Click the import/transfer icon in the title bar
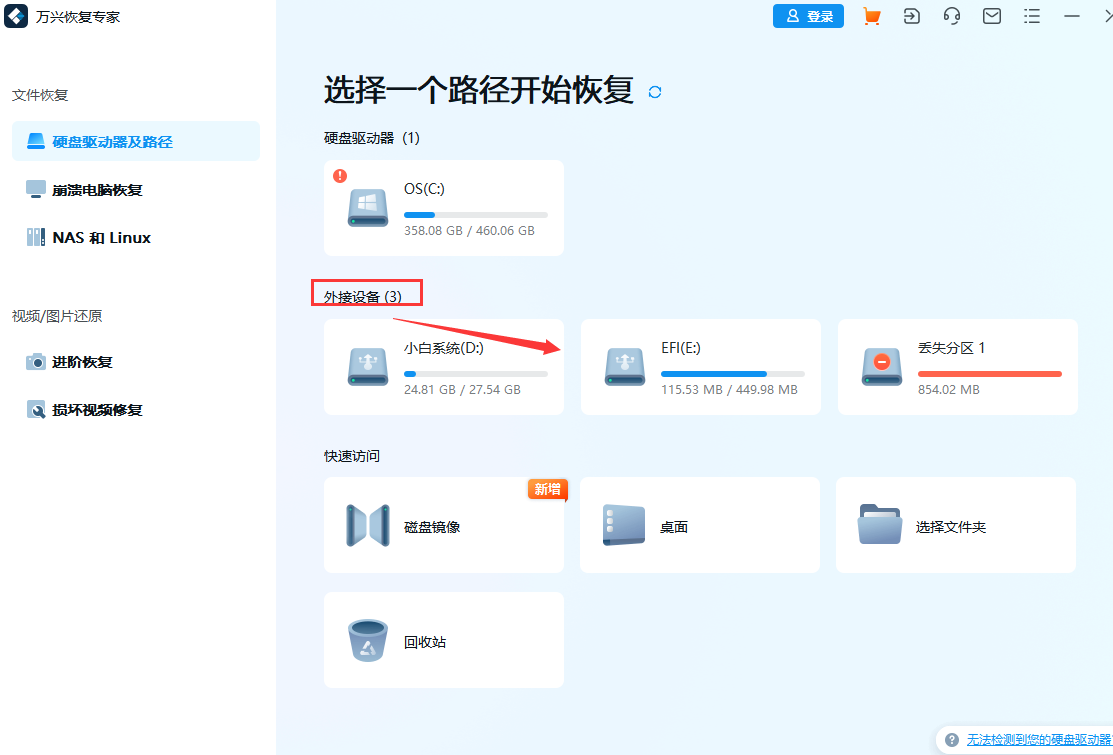The image size is (1113, 755). click(911, 16)
